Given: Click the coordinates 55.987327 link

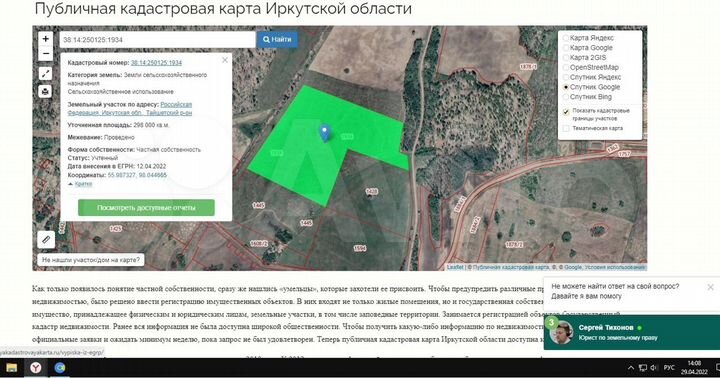Looking at the screenshot, I should [137, 175].
